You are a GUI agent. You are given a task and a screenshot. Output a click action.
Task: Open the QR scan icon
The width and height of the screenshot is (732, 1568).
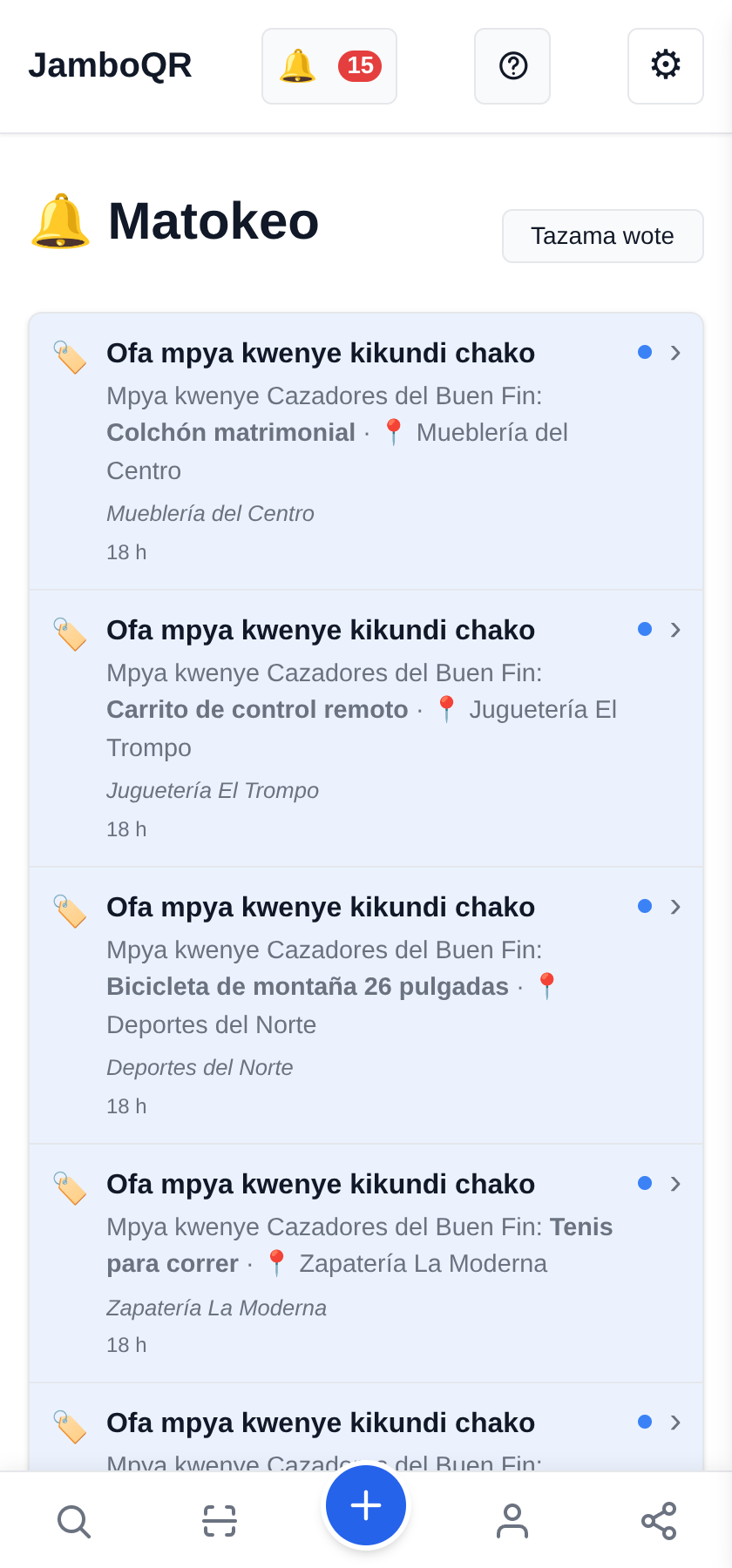(x=220, y=1521)
